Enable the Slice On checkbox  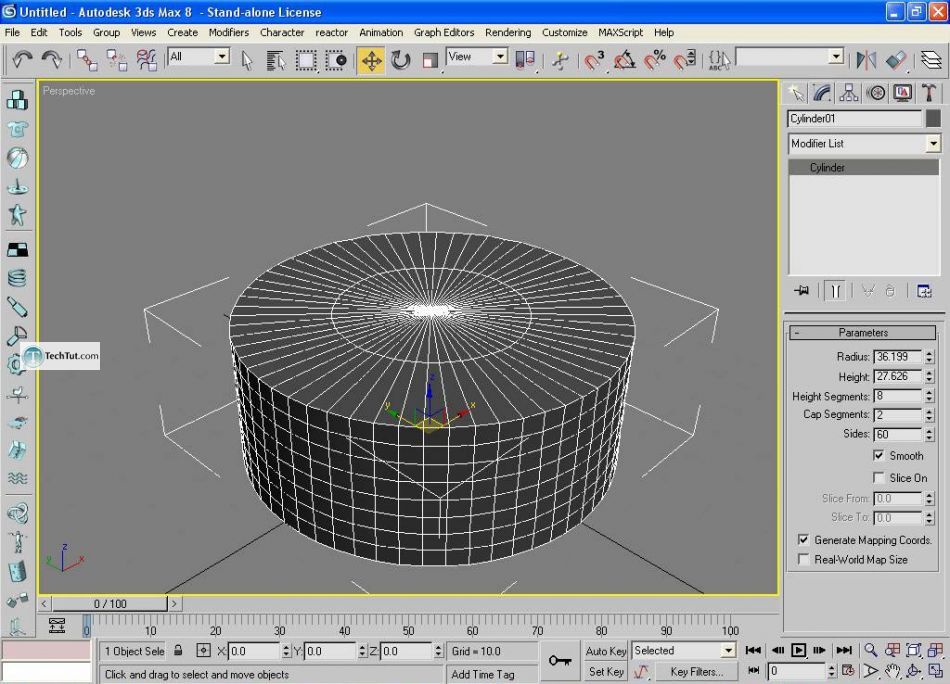click(879, 478)
